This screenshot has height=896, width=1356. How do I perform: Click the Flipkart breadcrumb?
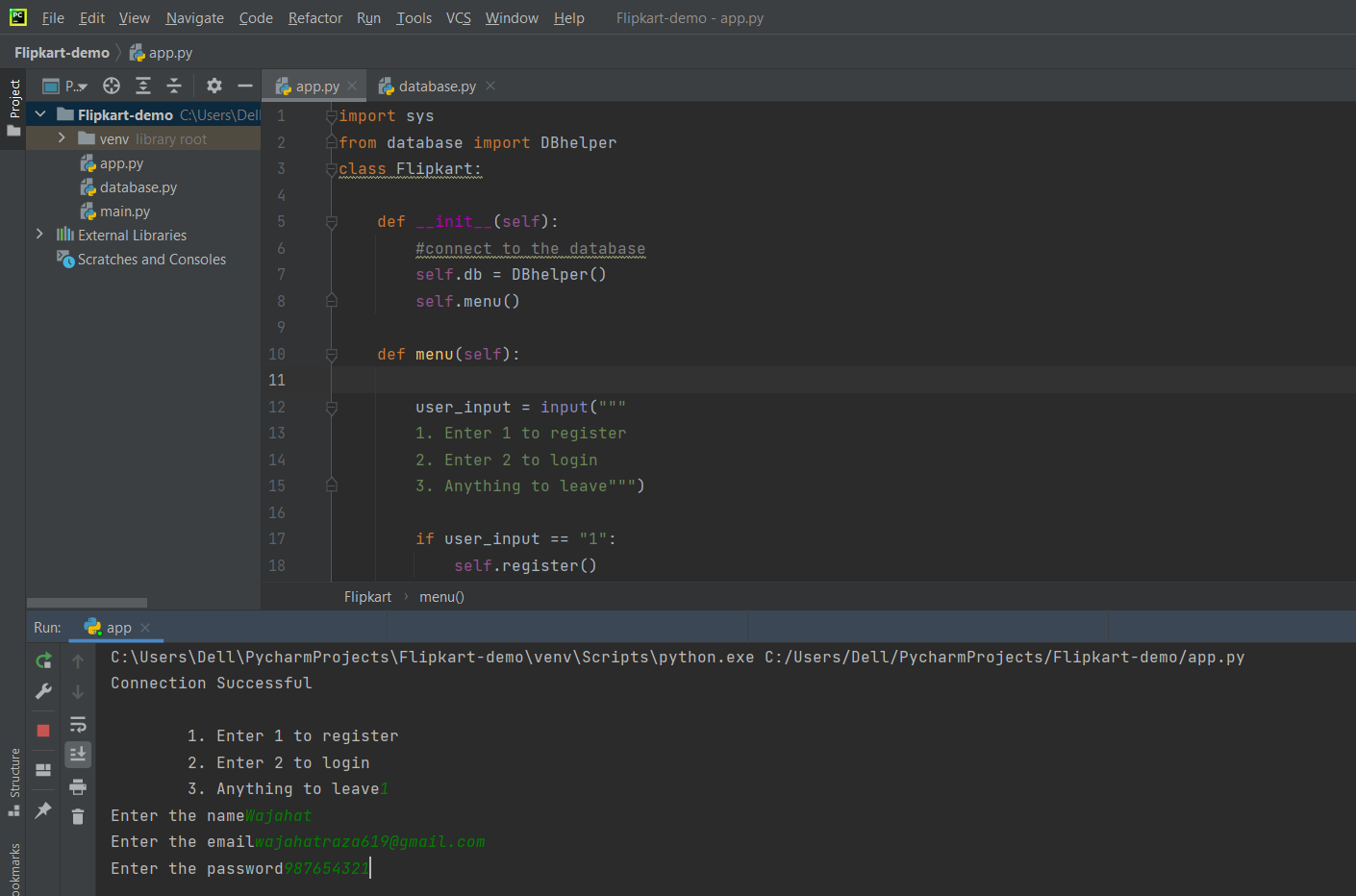click(x=367, y=596)
